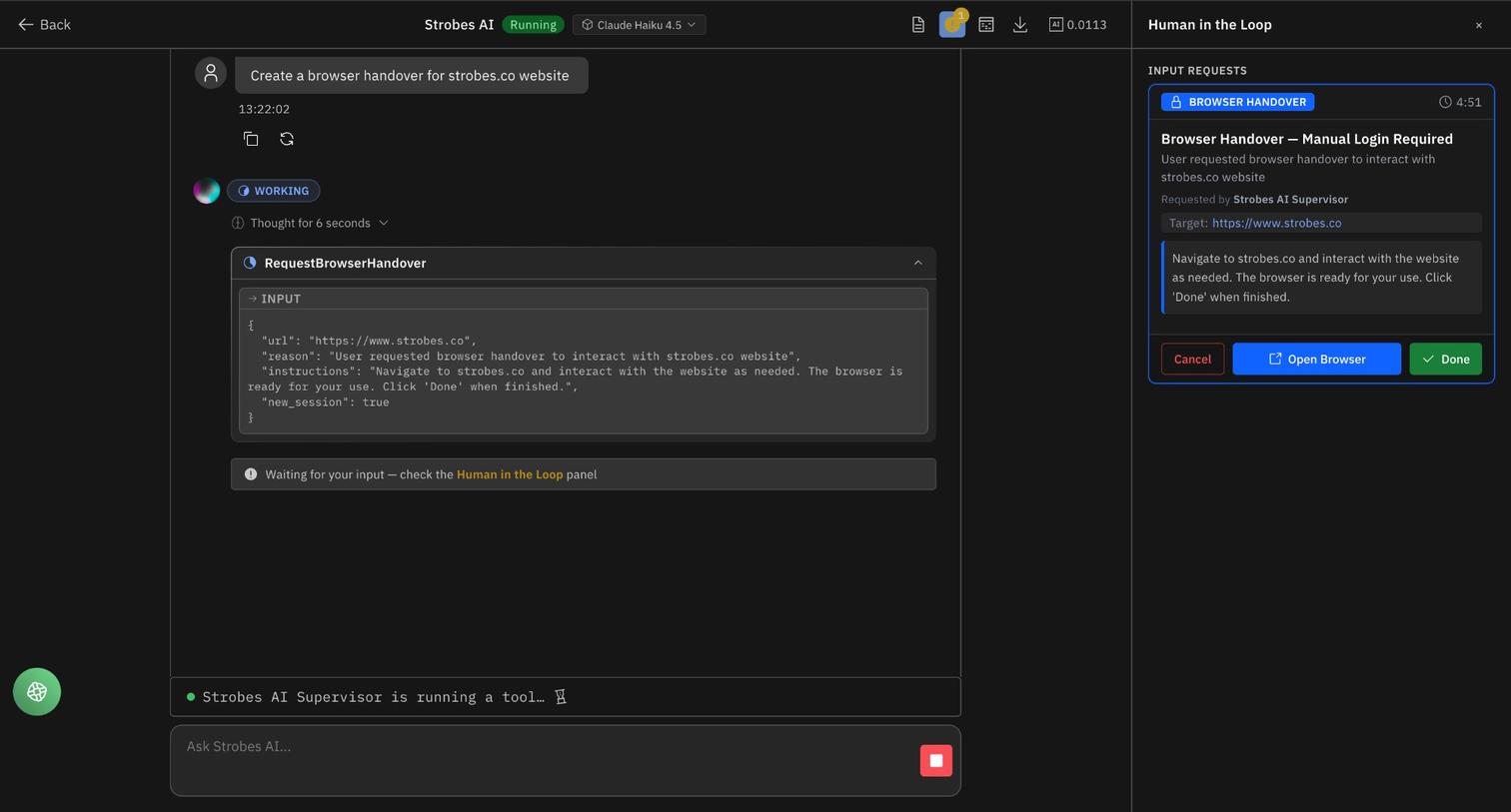Copy the user message with copy icon

pyautogui.click(x=251, y=139)
